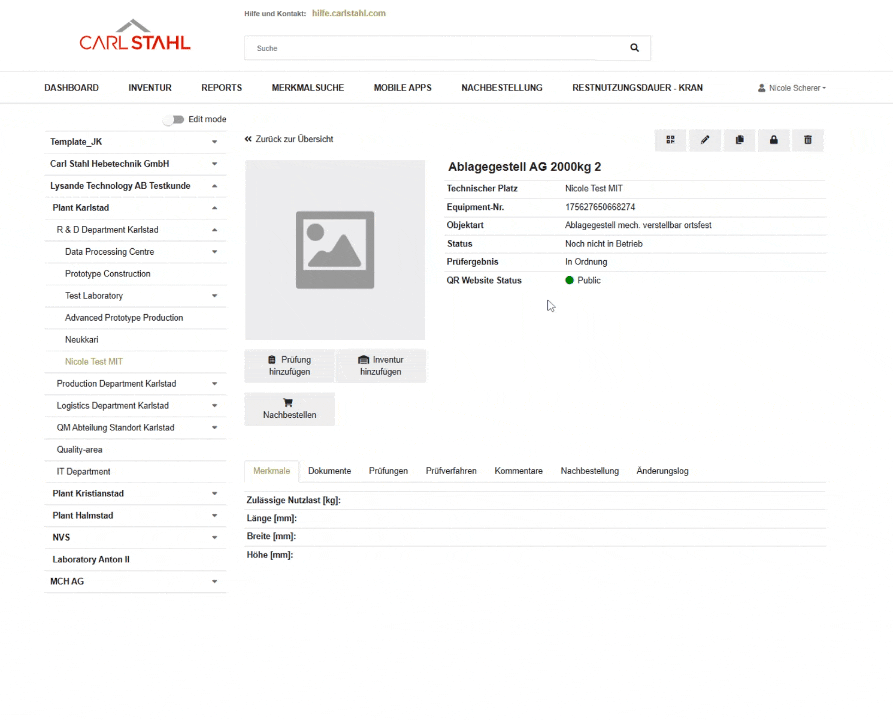This screenshot has width=893, height=720.
Task: Toggle the Edit mode switch
Action: pos(175,119)
